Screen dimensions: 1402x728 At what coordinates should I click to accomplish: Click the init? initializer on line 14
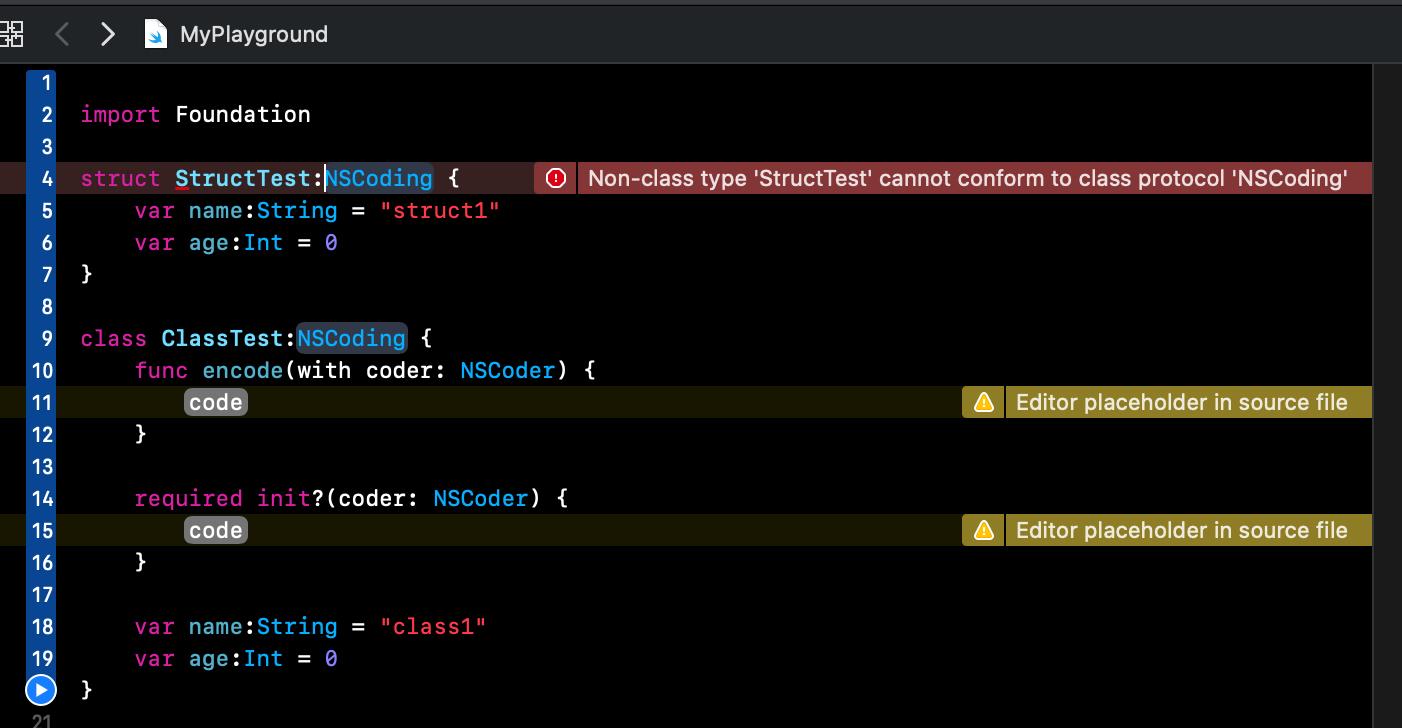(291, 498)
